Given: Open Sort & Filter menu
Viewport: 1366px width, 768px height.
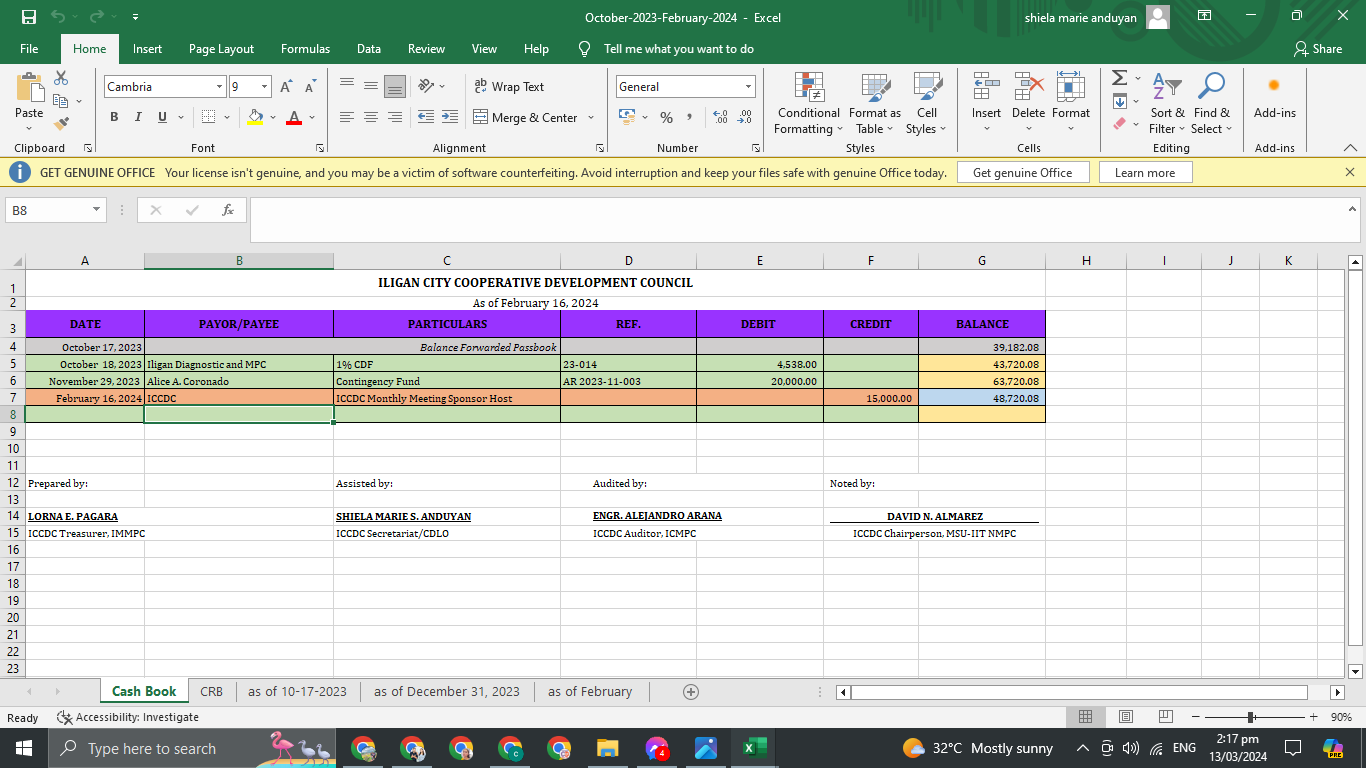Looking at the screenshot, I should (x=1167, y=104).
